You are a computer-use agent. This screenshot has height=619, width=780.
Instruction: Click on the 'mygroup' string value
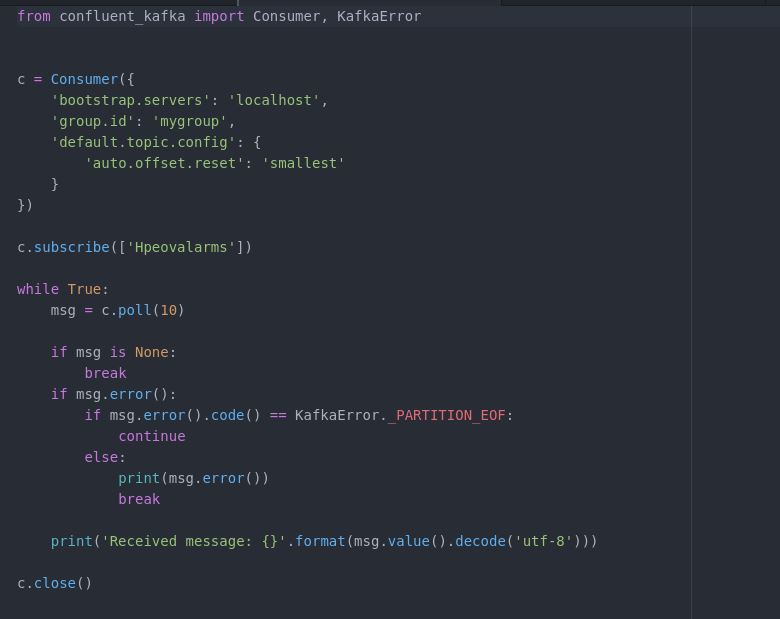pyautogui.click(x=190, y=121)
